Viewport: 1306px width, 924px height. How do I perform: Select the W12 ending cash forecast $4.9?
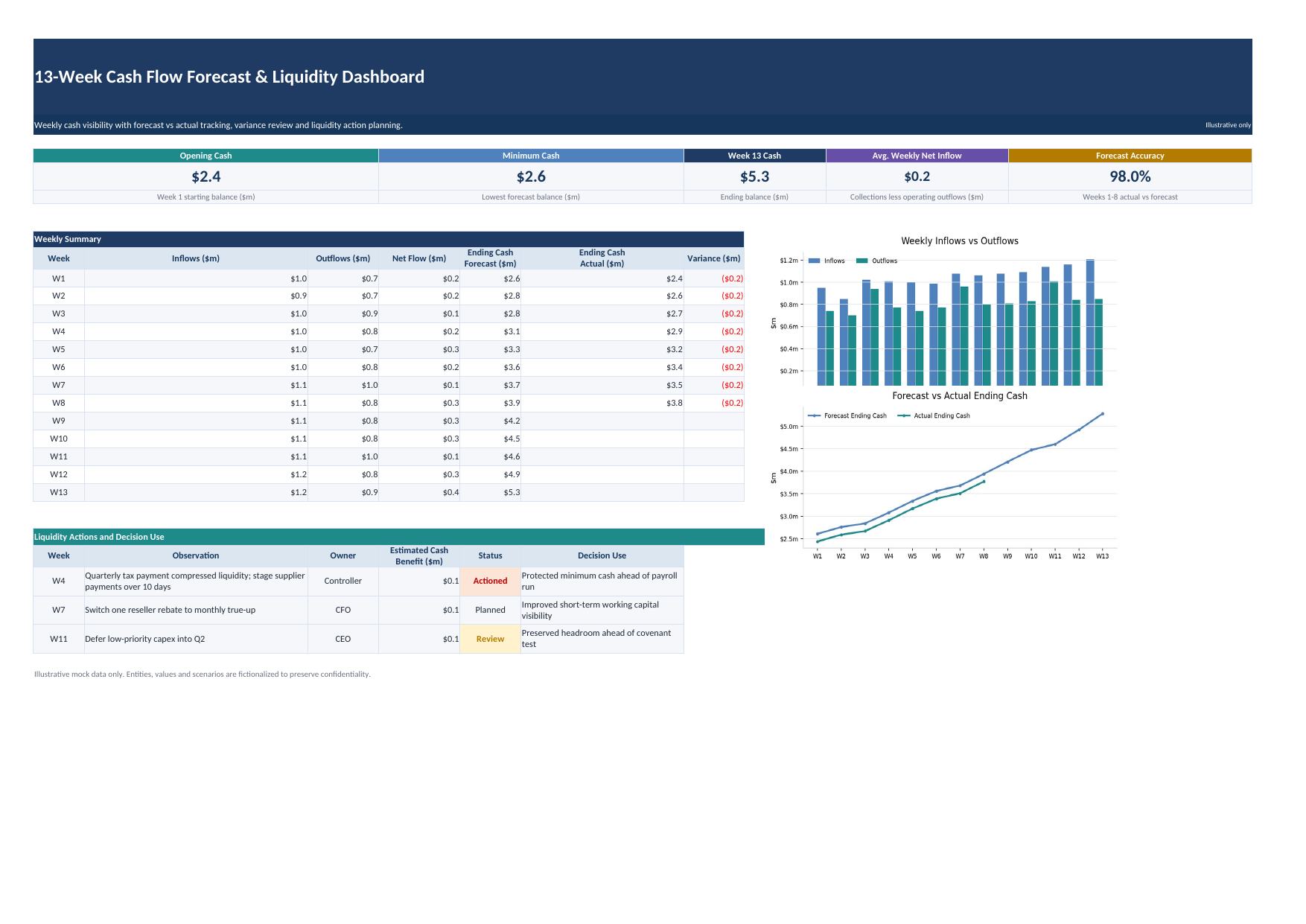click(x=490, y=475)
